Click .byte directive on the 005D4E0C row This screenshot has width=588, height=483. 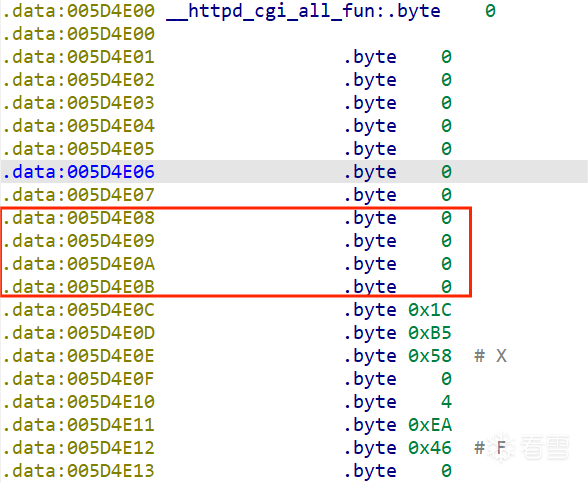370,310
